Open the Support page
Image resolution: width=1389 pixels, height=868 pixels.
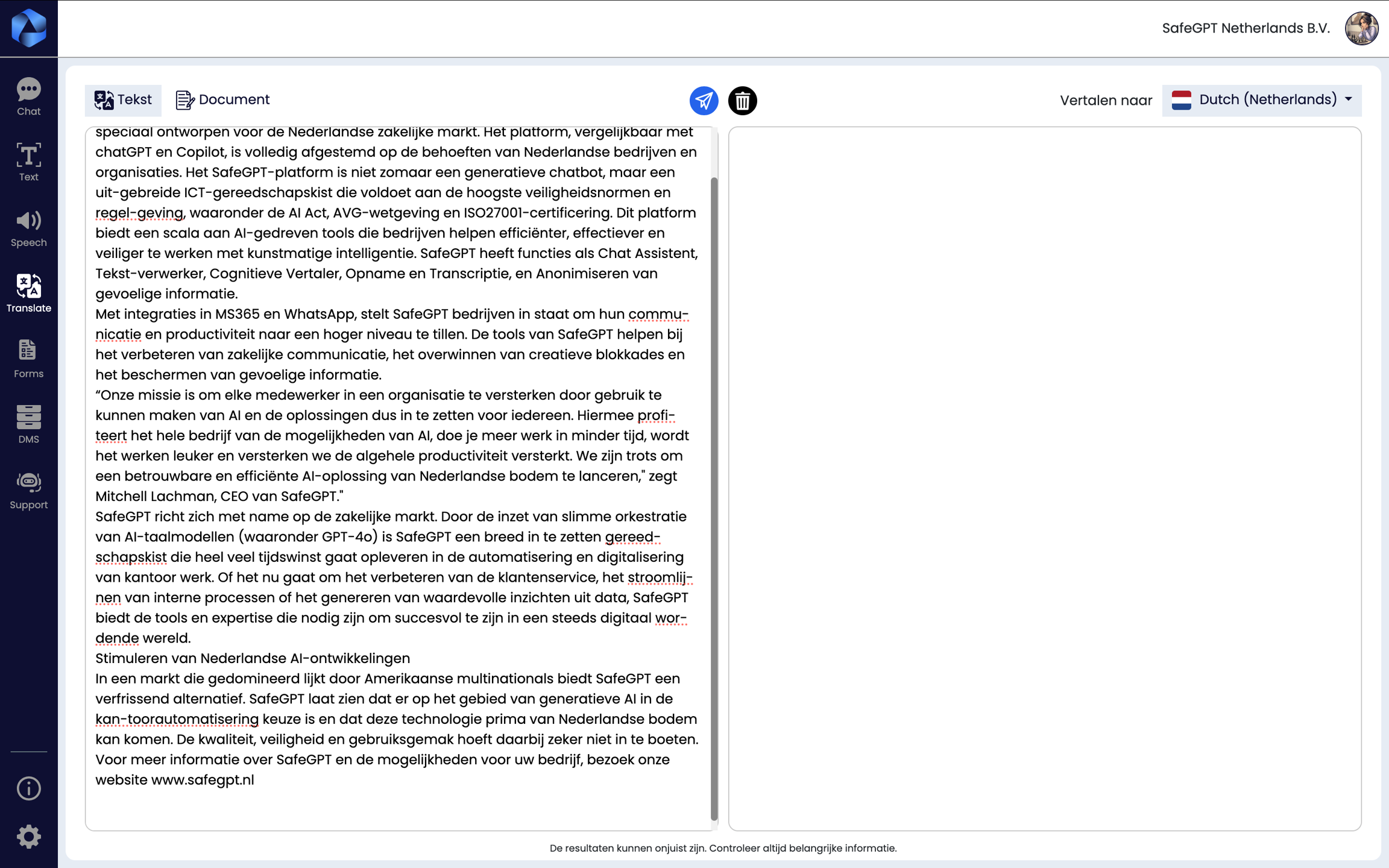[x=28, y=490]
